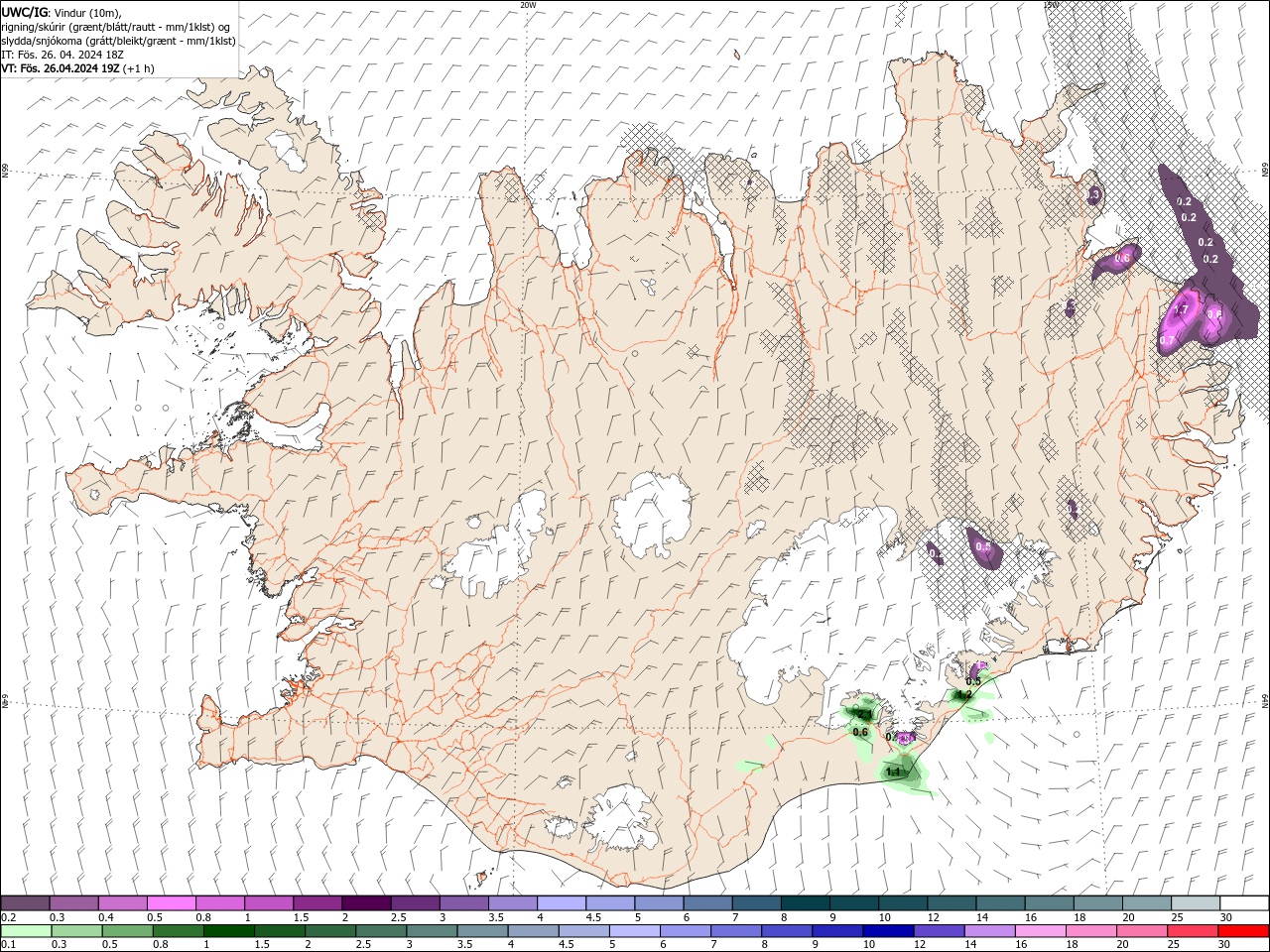This screenshot has width=1270, height=952.
Task: Click the white '0.7' label below the 1.7 value
Action: pos(1167,341)
